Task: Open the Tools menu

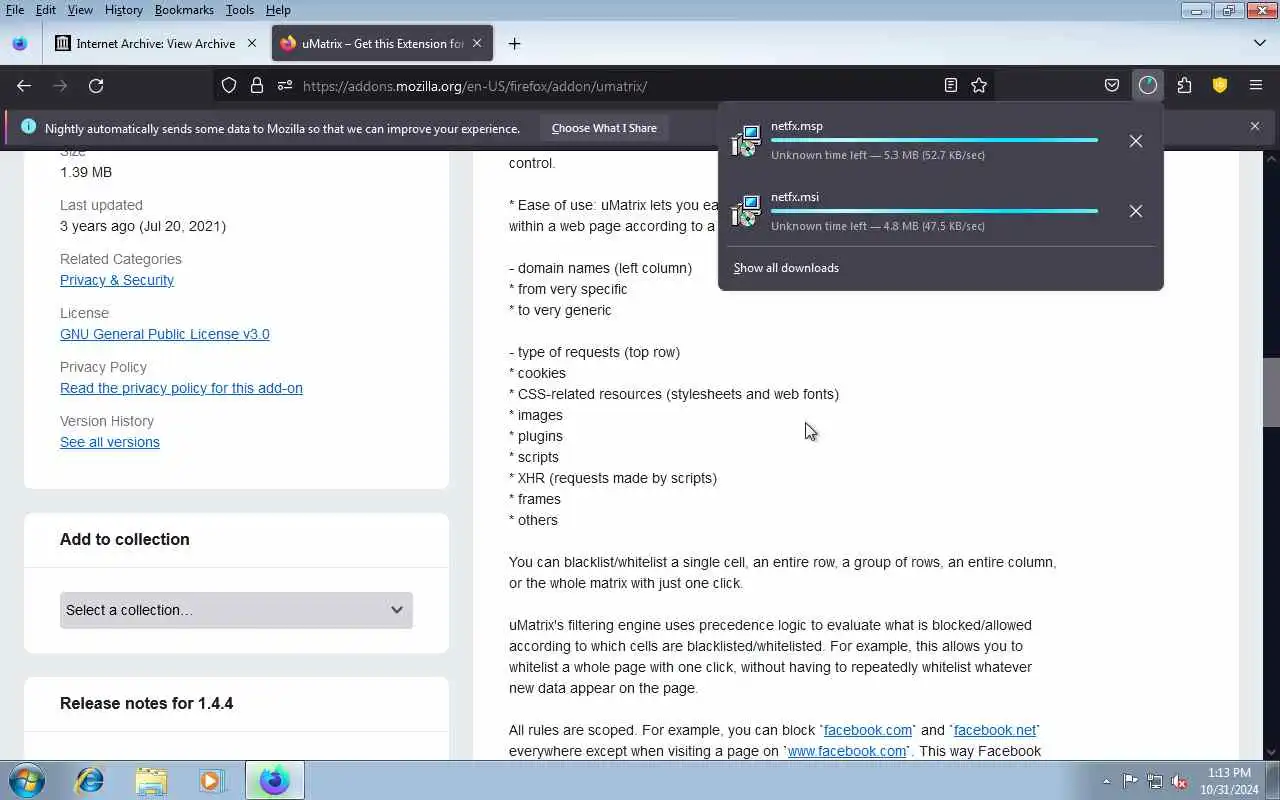Action: coord(240,10)
